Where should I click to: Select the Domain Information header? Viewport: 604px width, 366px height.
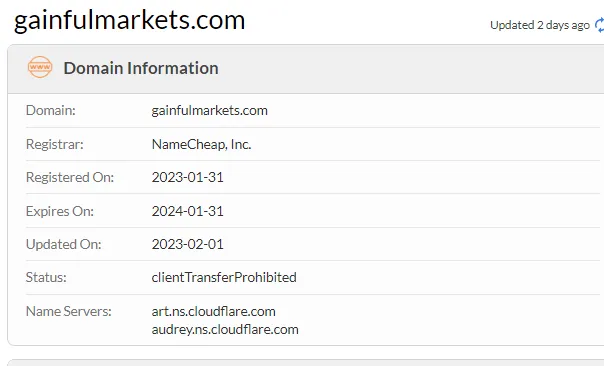click(141, 68)
